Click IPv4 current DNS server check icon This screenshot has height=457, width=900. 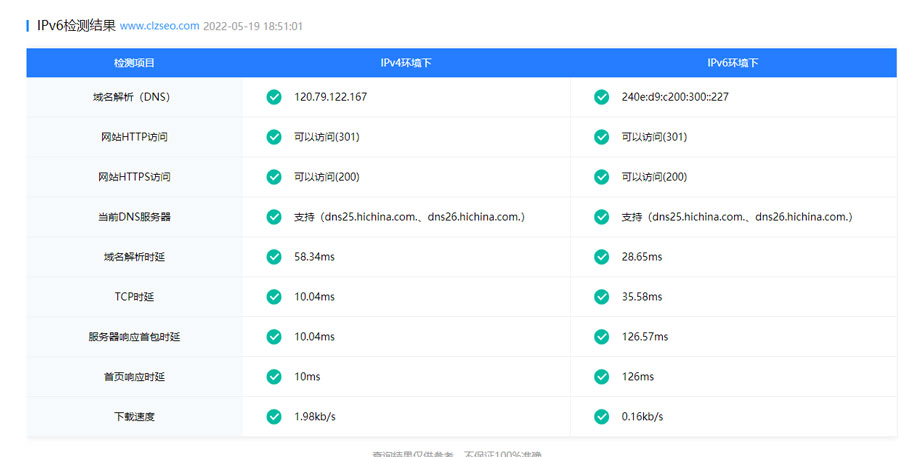(x=274, y=217)
